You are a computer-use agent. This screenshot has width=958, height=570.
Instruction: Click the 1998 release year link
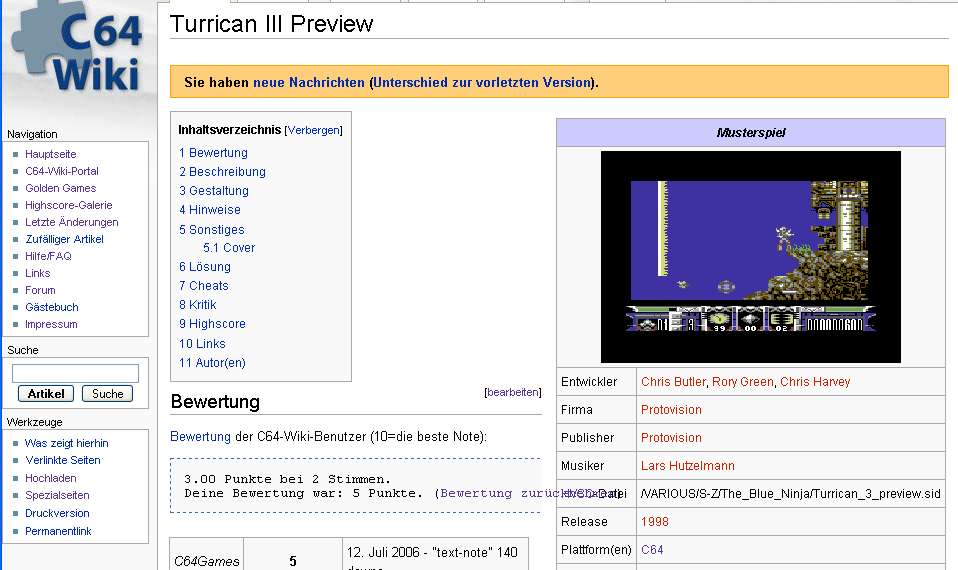(x=655, y=522)
